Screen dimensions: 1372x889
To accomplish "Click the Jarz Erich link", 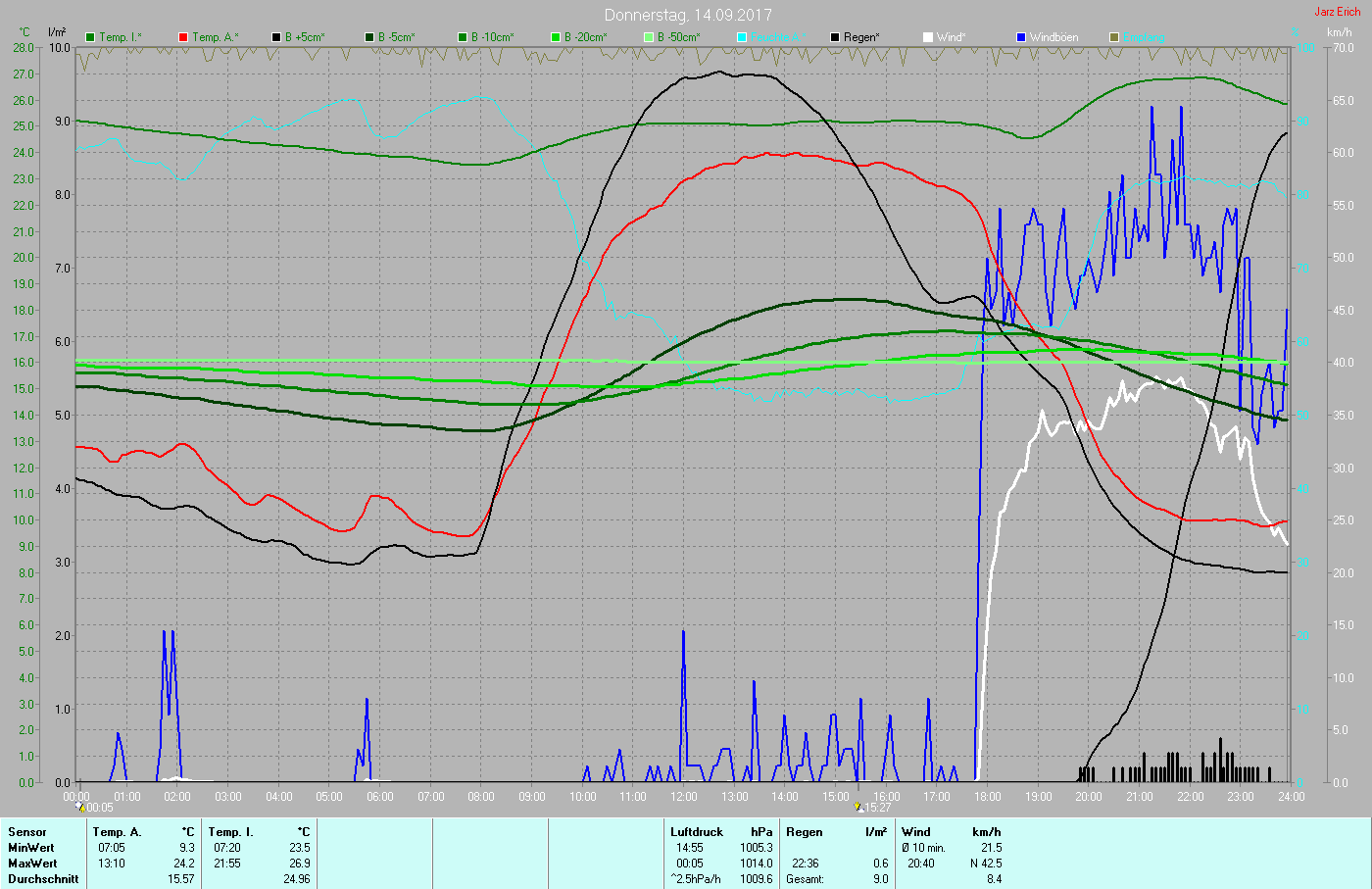I will pyautogui.click(x=1337, y=12).
